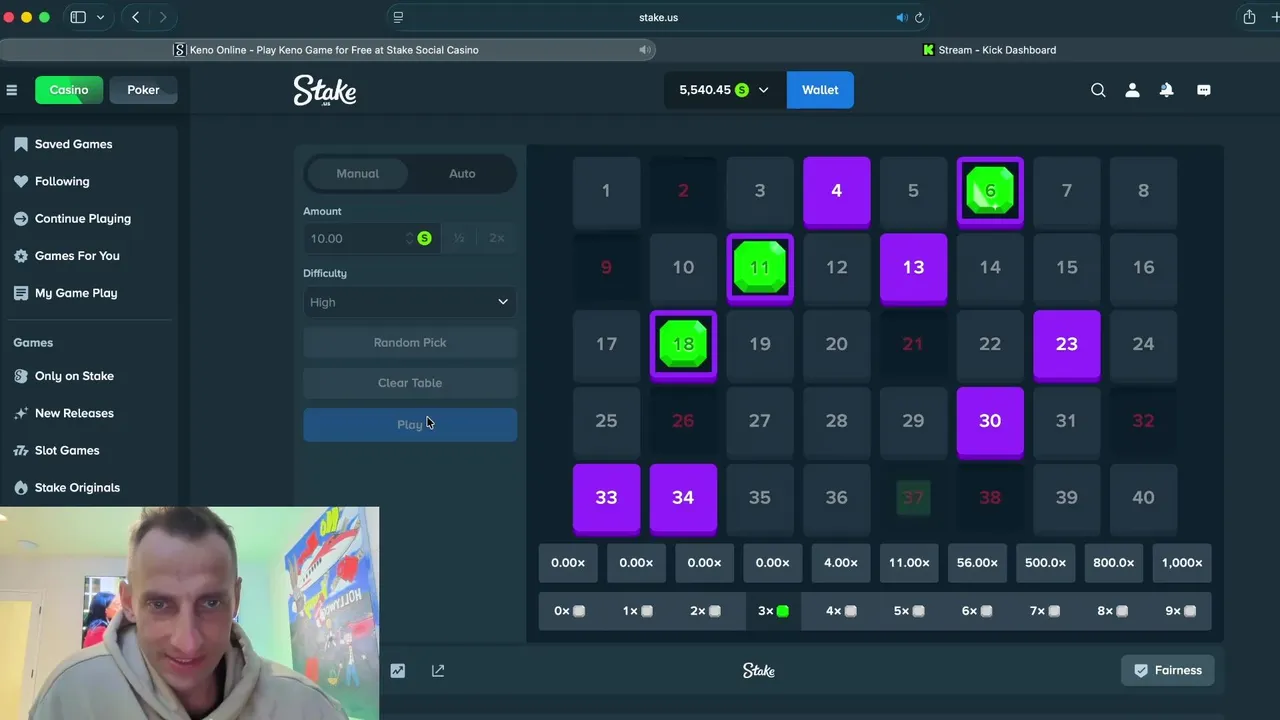Viewport: 1280px width, 720px height.
Task: Click the stake.us address bar
Action: tap(658, 17)
